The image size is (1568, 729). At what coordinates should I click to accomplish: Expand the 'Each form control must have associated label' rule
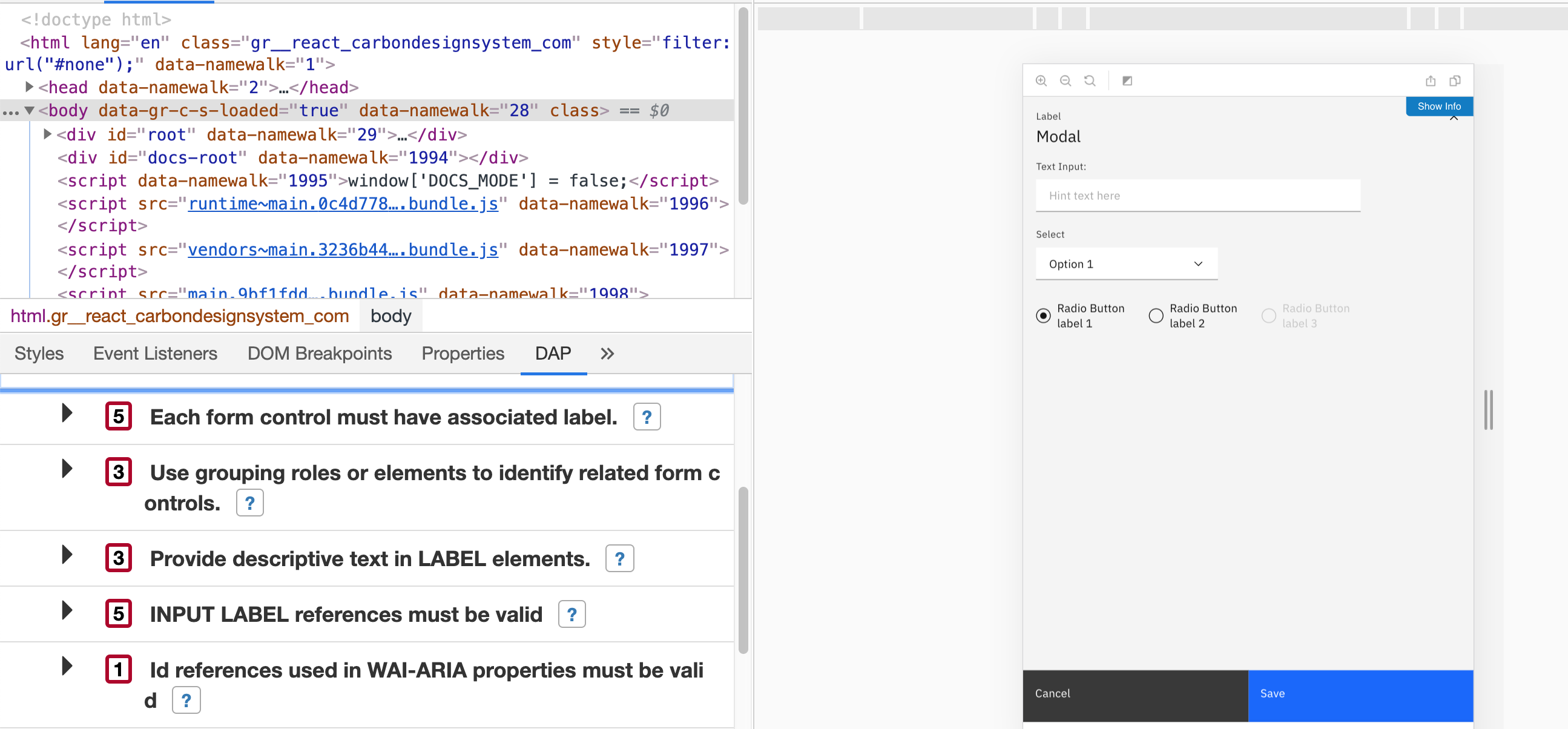67,414
